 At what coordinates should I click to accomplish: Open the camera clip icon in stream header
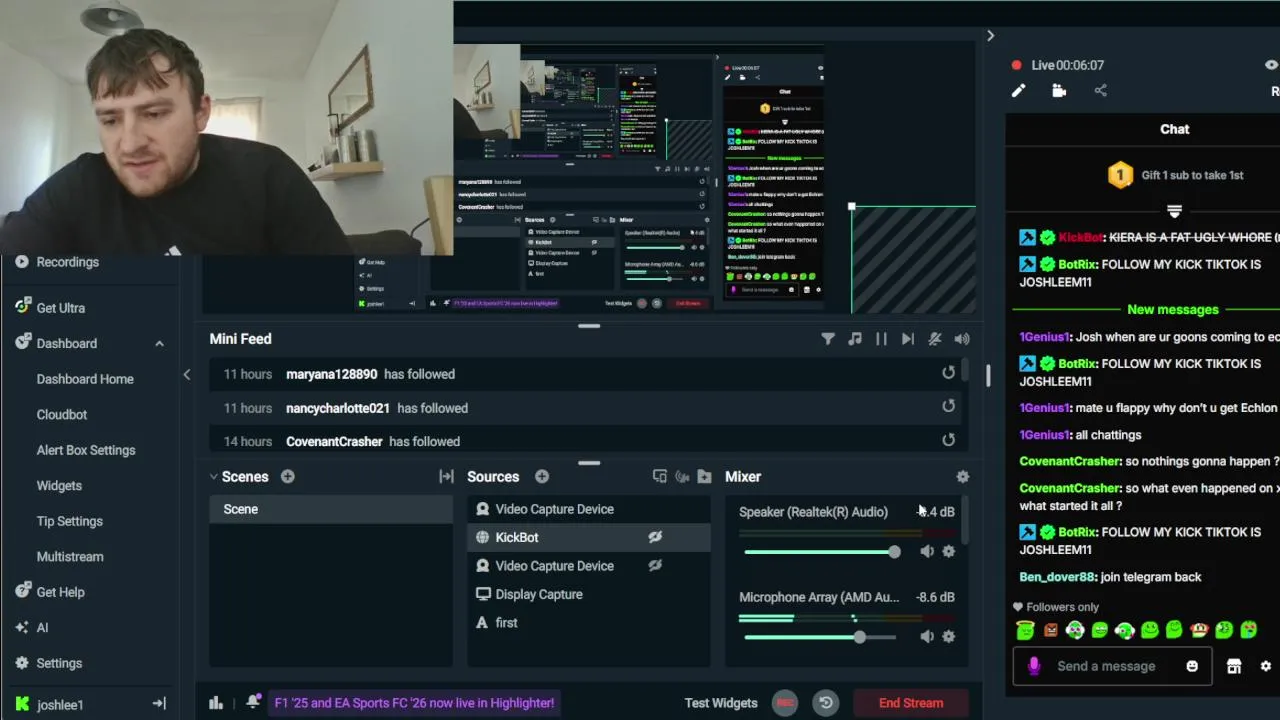point(1059,91)
